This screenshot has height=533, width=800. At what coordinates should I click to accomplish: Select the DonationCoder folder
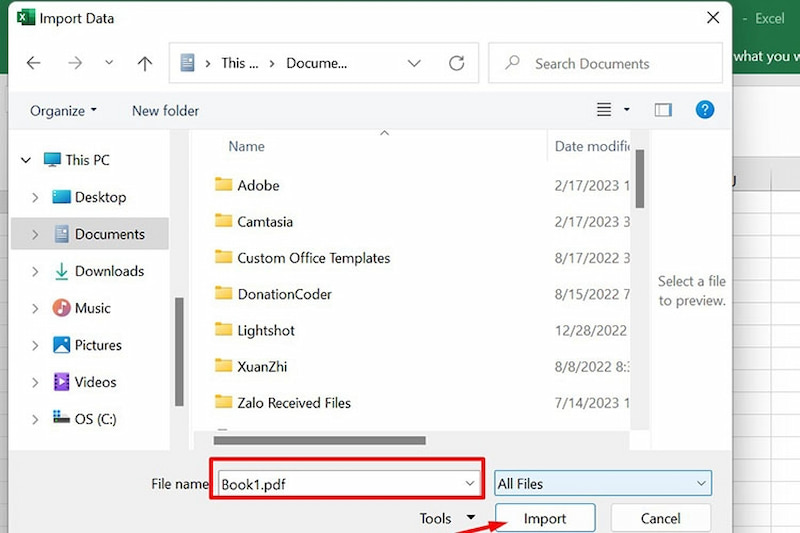point(285,294)
